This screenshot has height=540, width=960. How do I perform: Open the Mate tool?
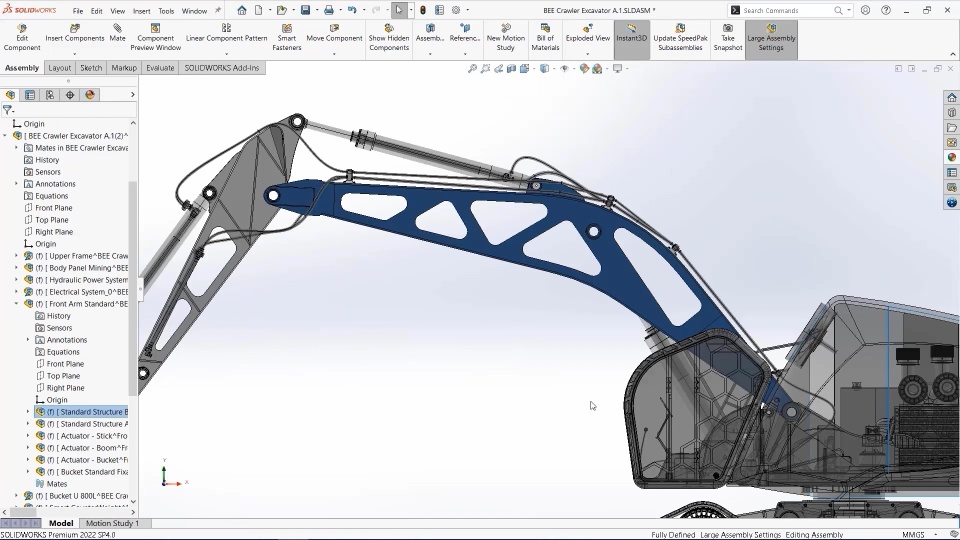(118, 34)
